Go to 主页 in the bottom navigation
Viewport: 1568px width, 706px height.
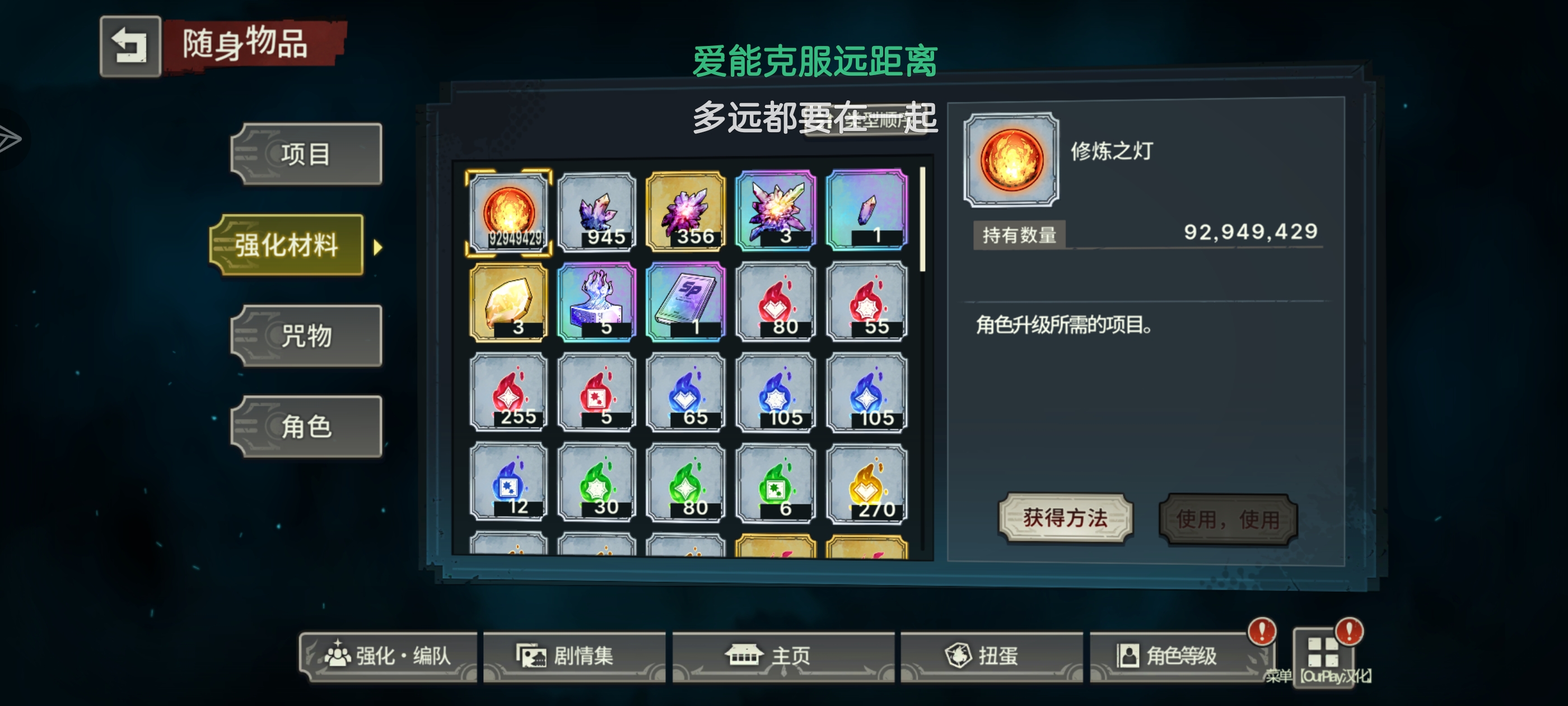[x=783, y=656]
